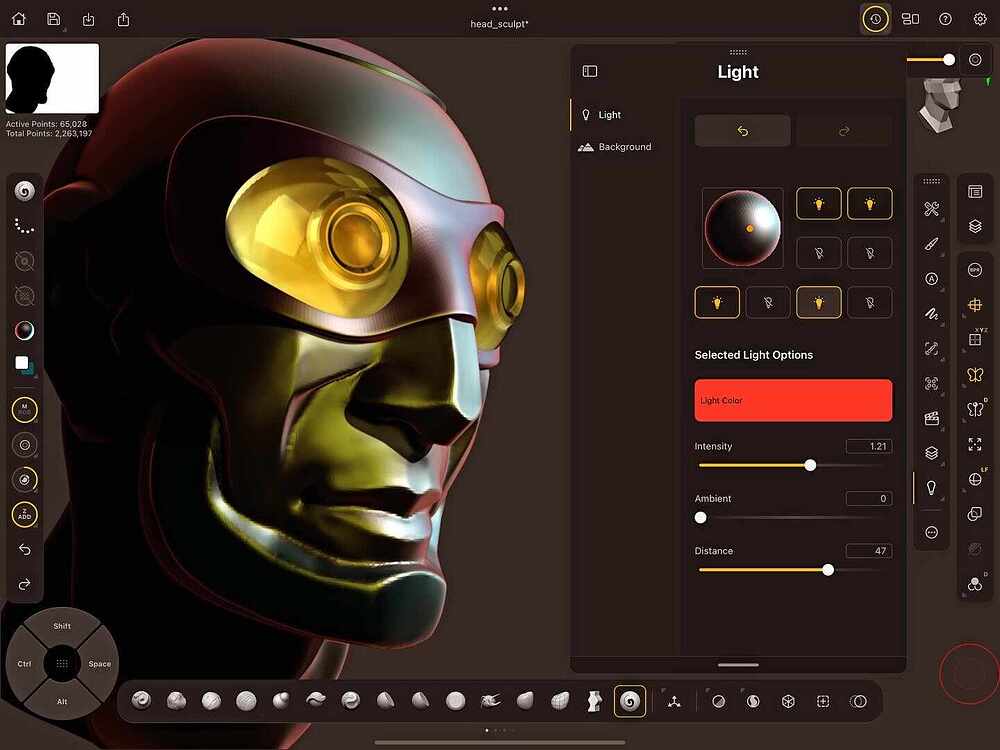The width and height of the screenshot is (1000, 750).
Task: Open the top center ellipsis menu
Action: [500, 8]
